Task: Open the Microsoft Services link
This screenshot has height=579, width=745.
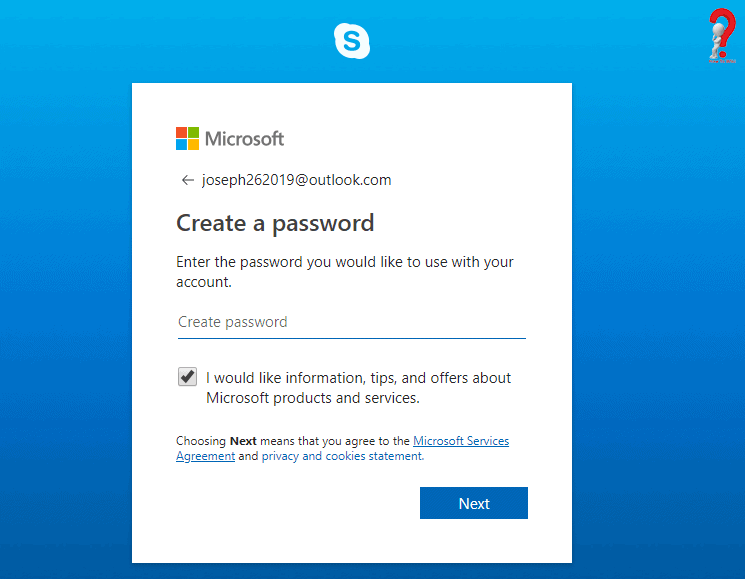Action: pyautogui.click(x=461, y=441)
